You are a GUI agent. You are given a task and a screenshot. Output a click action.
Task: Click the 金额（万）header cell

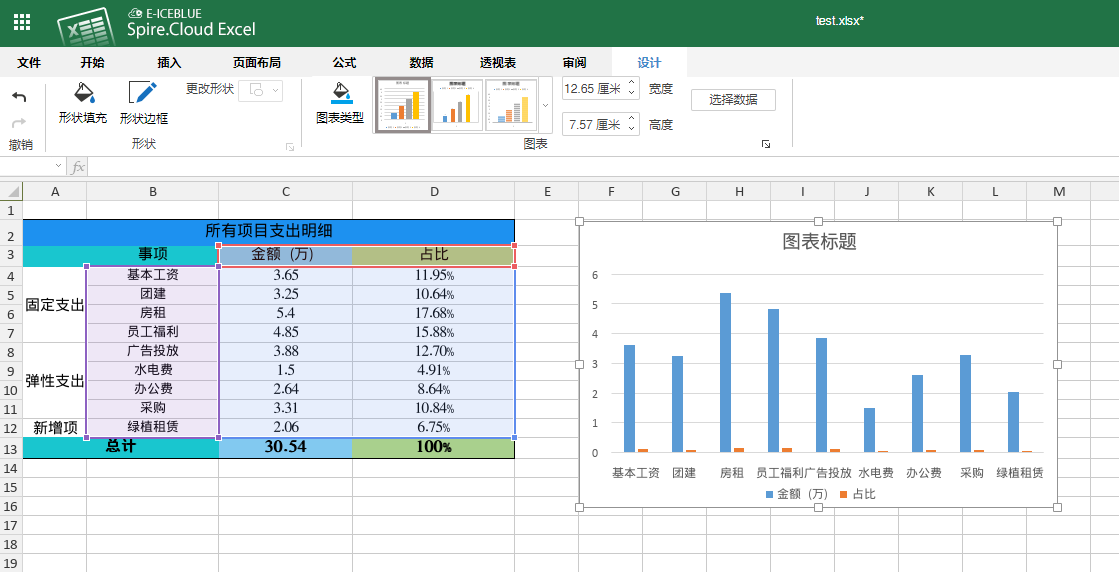click(285, 255)
